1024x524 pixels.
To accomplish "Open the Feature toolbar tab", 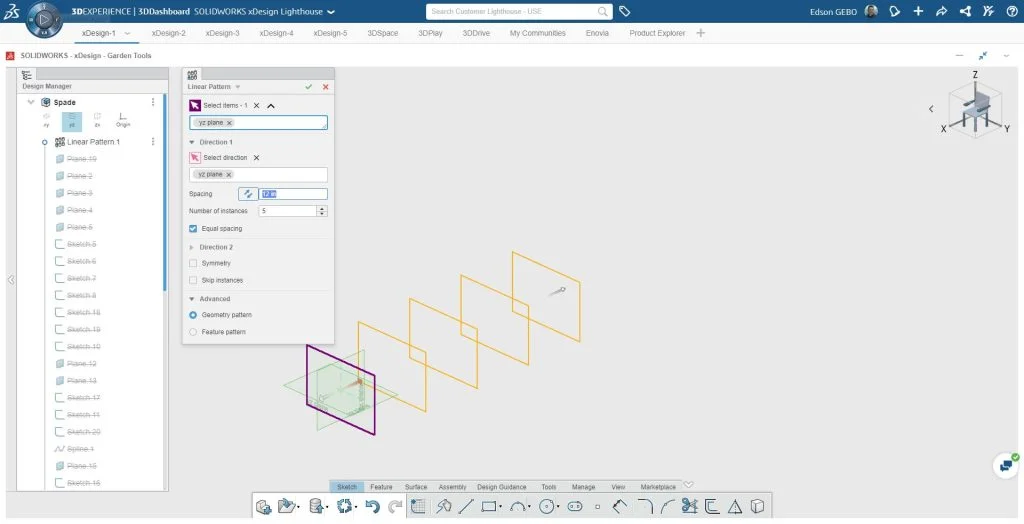I will 381,487.
